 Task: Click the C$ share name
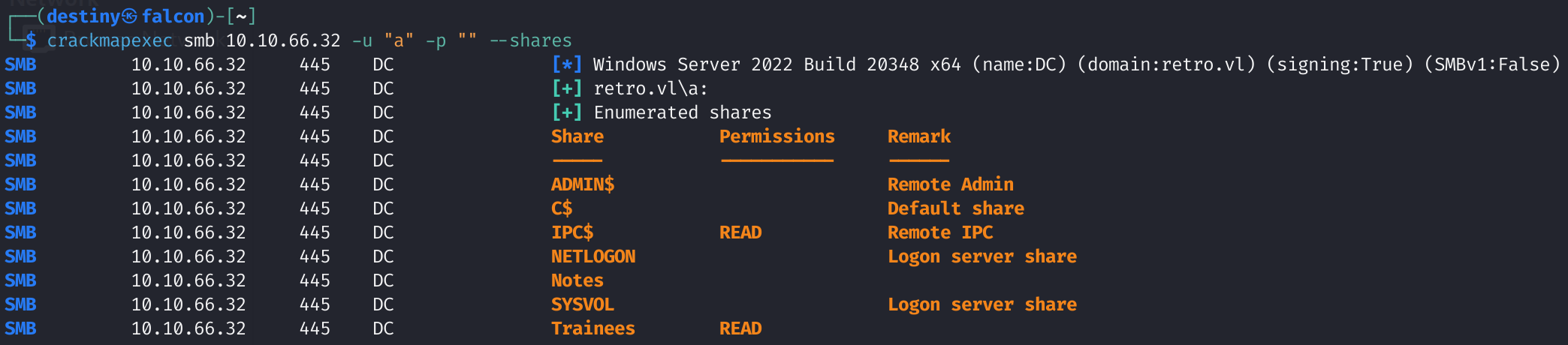coord(562,208)
